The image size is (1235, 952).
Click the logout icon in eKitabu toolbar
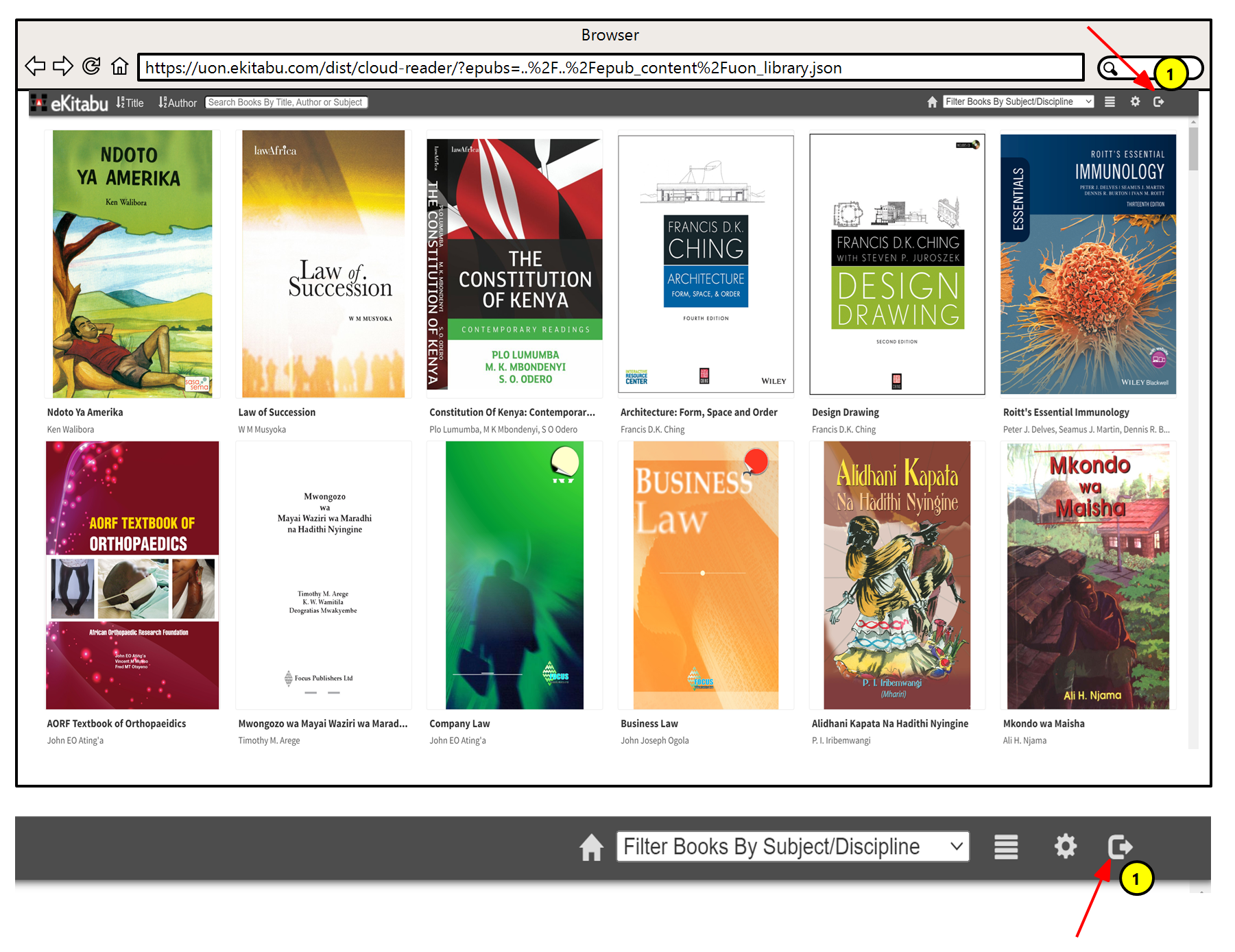(1158, 101)
